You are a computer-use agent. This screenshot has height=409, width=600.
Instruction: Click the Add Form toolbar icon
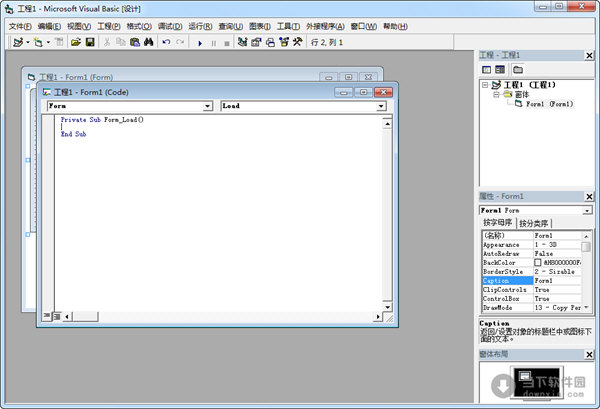[38, 42]
